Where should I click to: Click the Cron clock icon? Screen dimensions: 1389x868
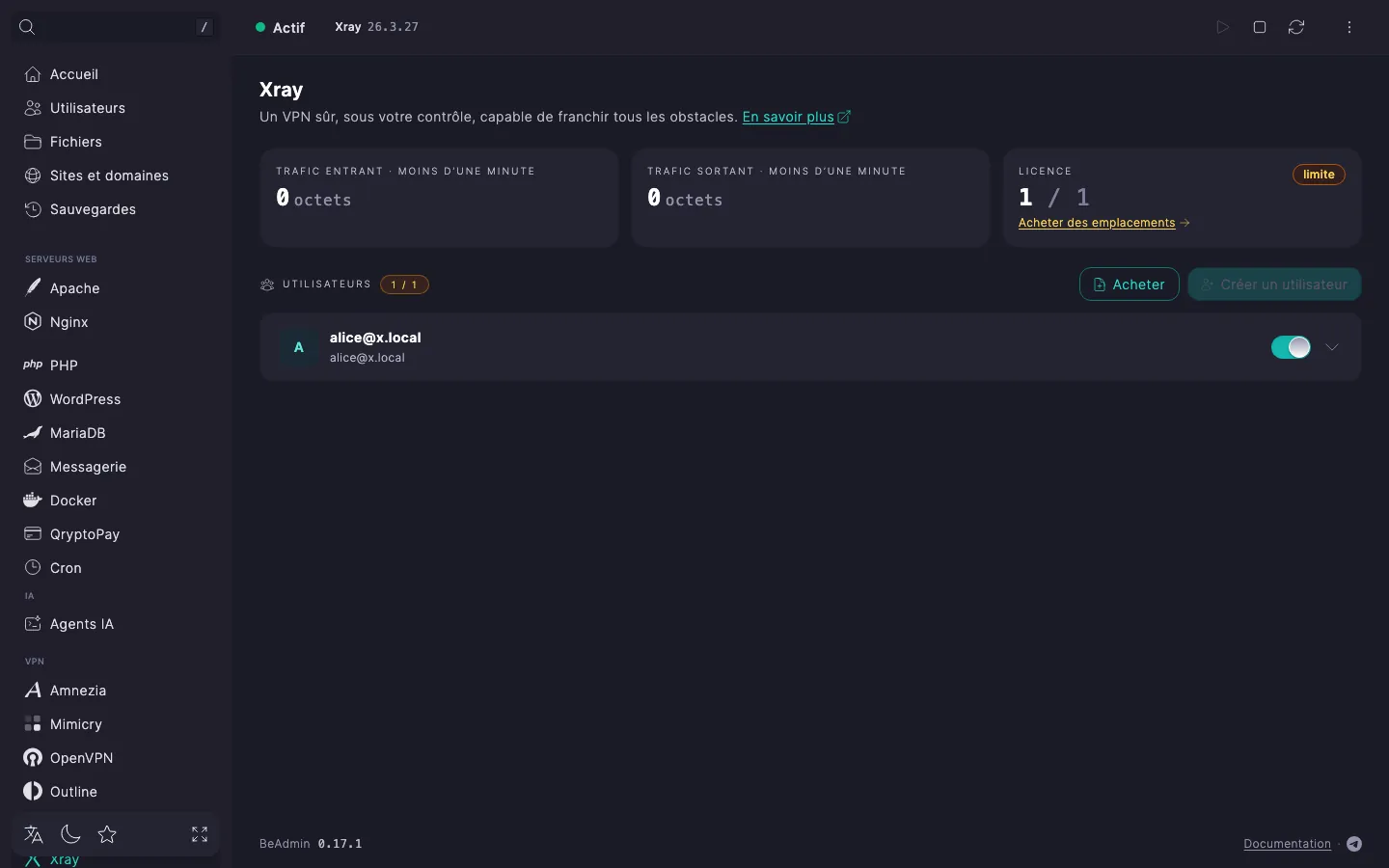click(33, 567)
